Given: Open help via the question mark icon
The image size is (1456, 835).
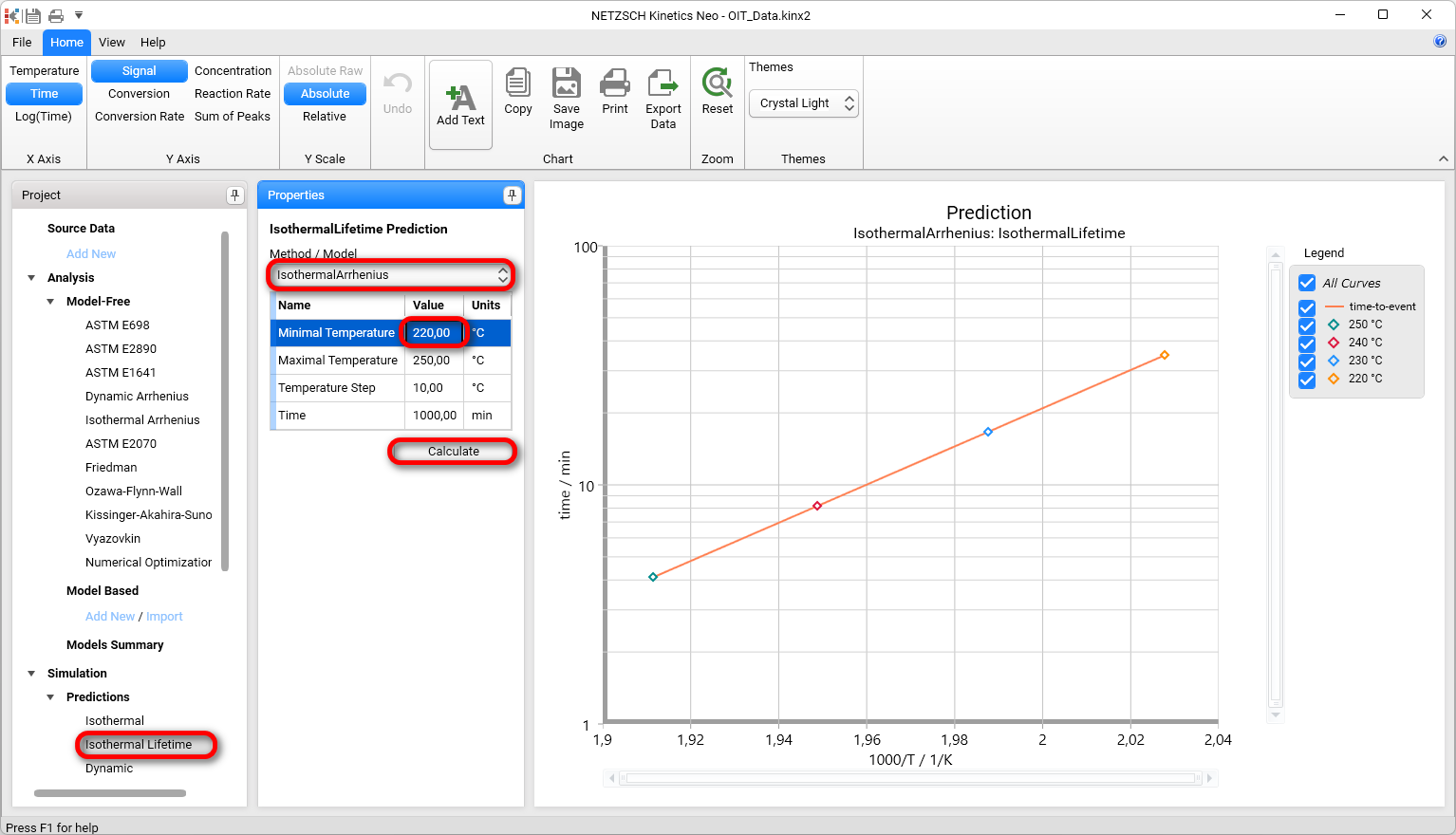Looking at the screenshot, I should [1441, 42].
